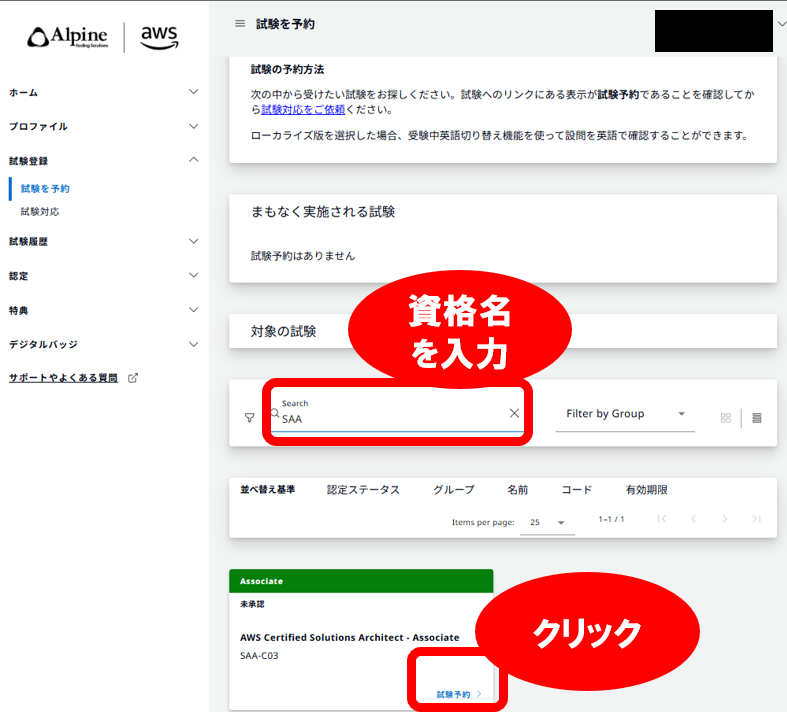
Task: Select 認定 in the sidebar
Action: (19, 276)
